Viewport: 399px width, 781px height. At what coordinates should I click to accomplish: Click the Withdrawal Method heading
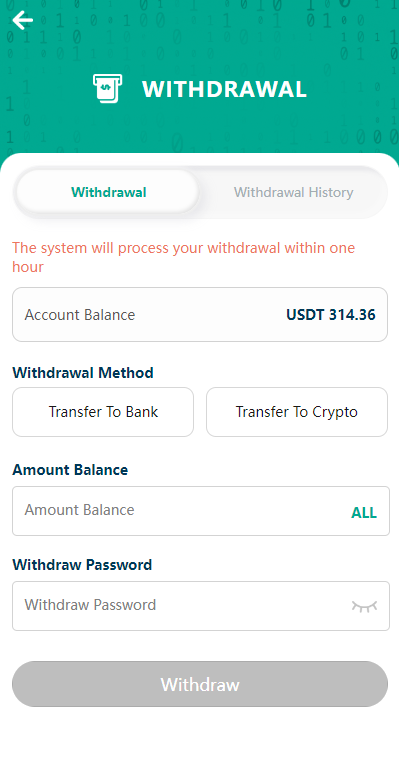point(83,373)
